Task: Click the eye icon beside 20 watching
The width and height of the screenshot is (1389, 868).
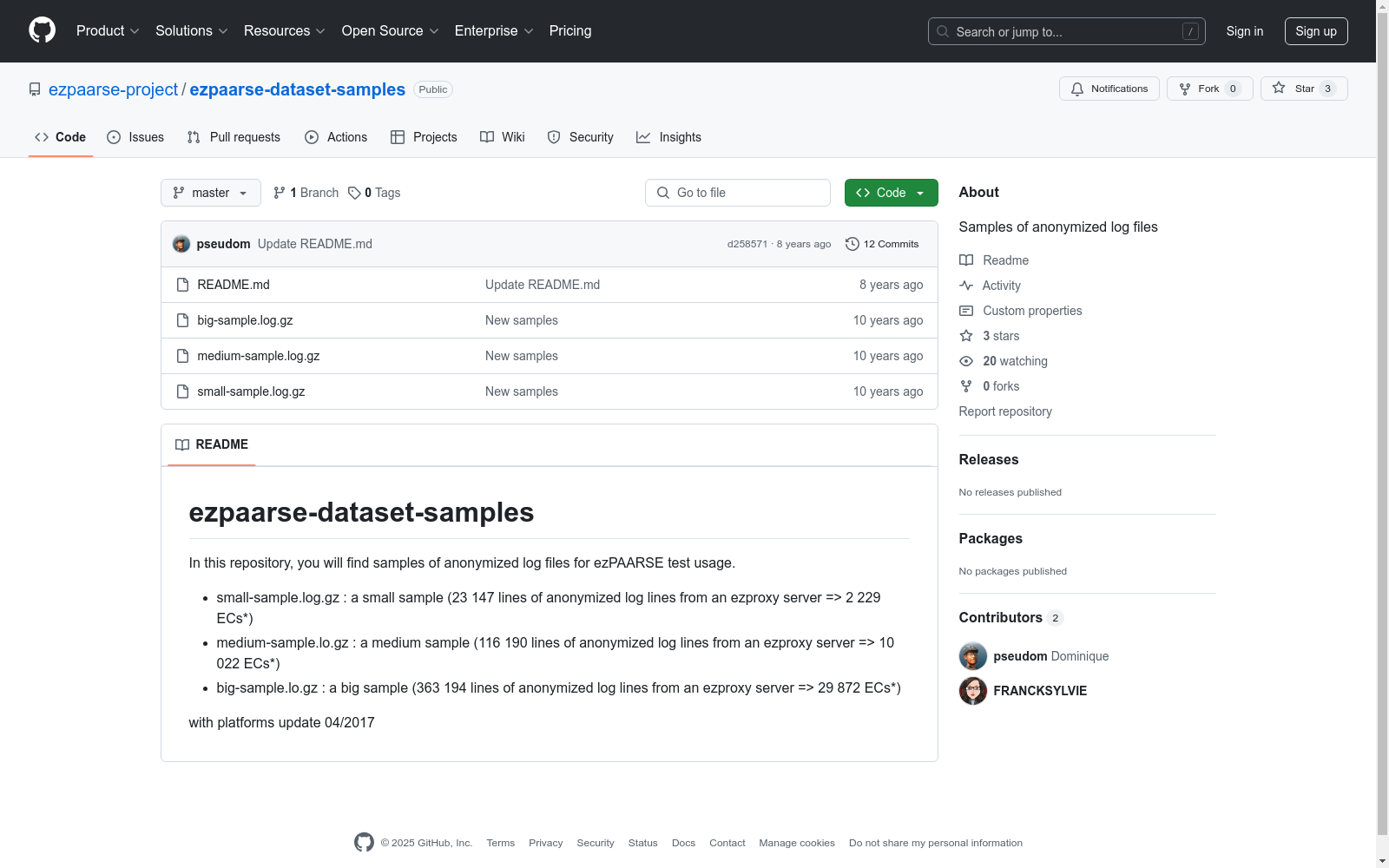Action: click(x=966, y=361)
